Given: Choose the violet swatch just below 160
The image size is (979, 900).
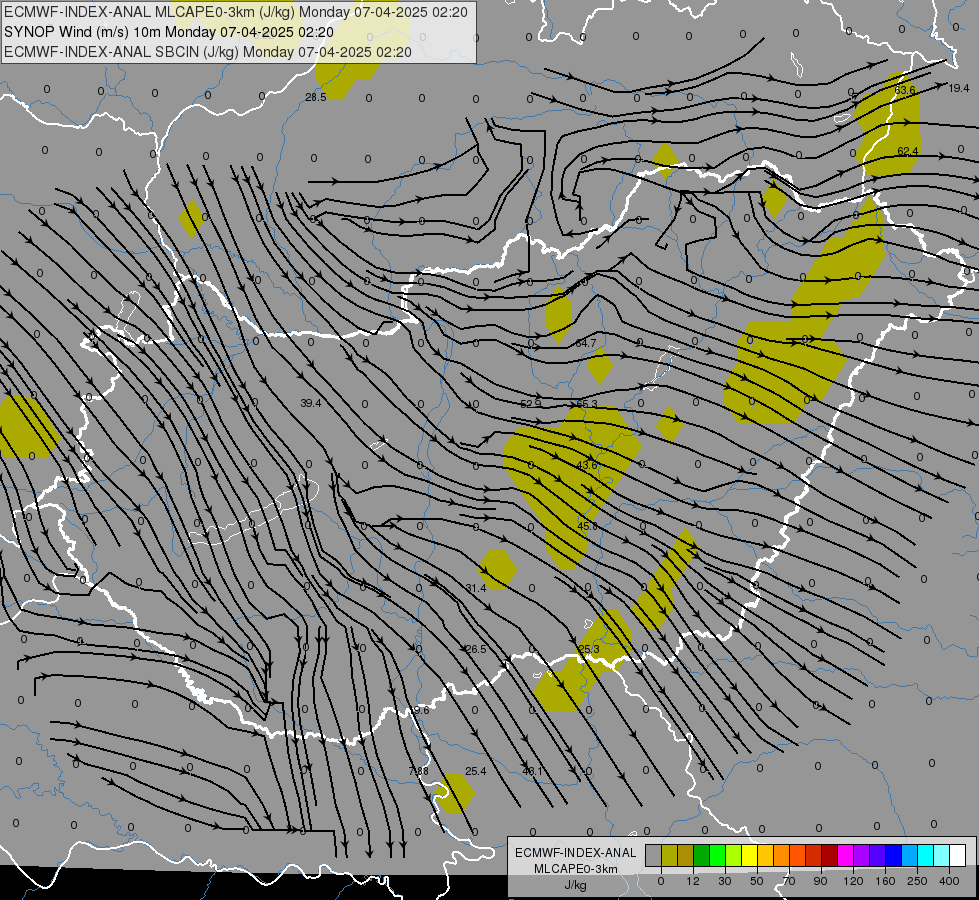Looking at the screenshot, I should pos(878,856).
